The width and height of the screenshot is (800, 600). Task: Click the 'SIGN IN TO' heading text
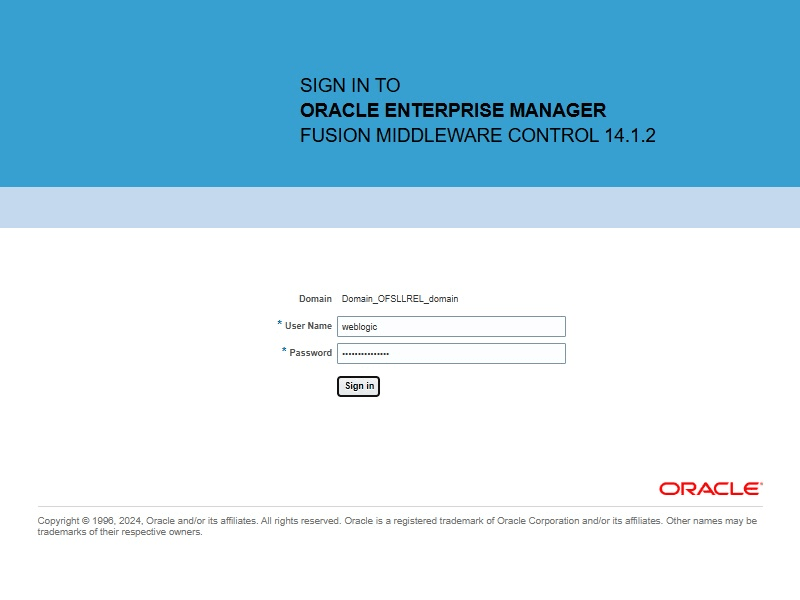click(x=350, y=85)
